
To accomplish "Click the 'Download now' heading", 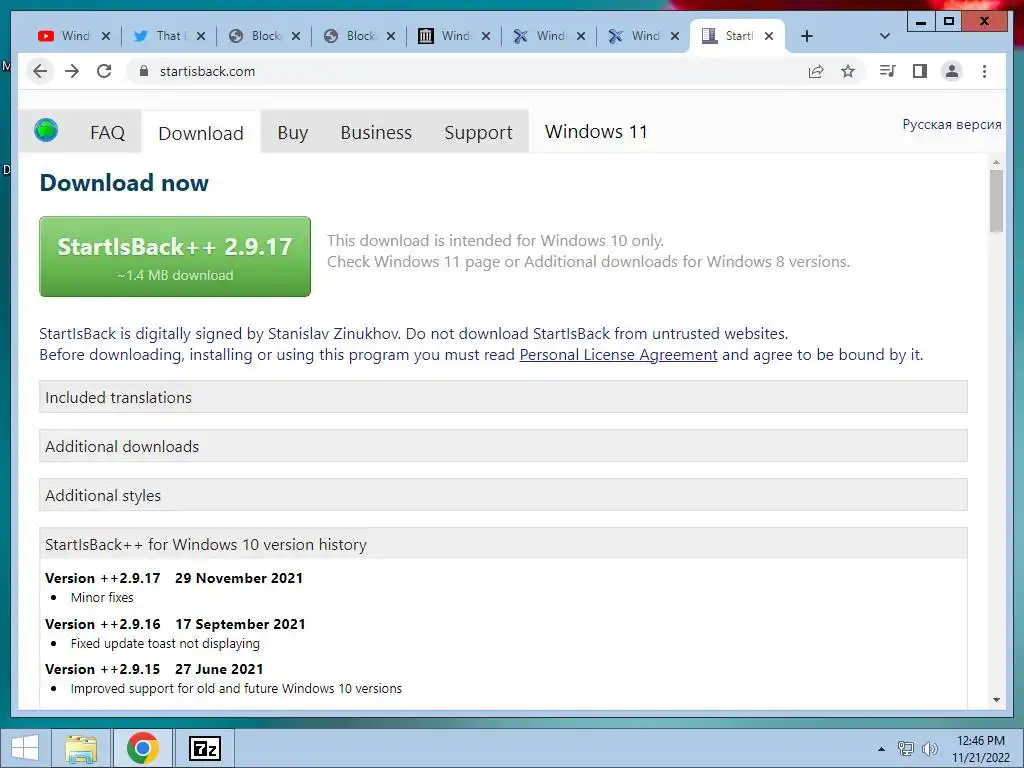I will point(124,183).
